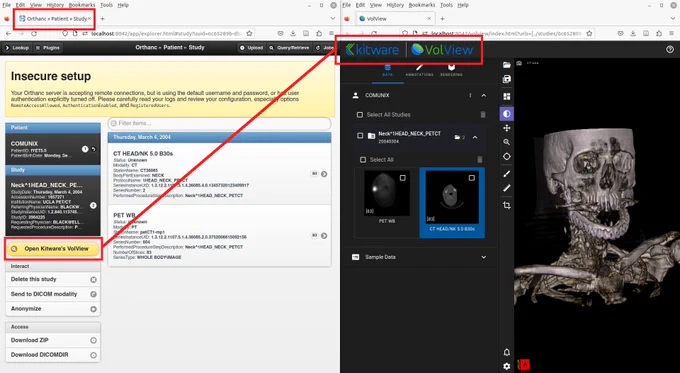Switch to the Annotations tab in VolView

[419, 70]
